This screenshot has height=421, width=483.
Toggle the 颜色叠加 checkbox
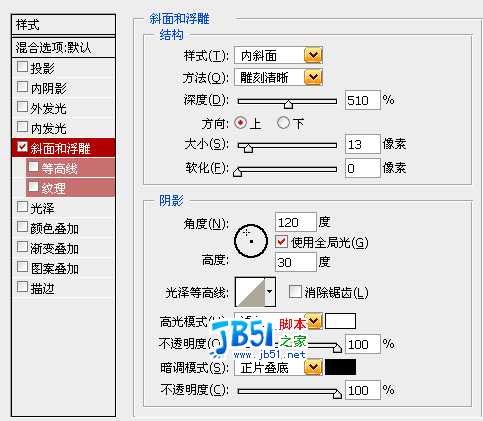point(22,227)
